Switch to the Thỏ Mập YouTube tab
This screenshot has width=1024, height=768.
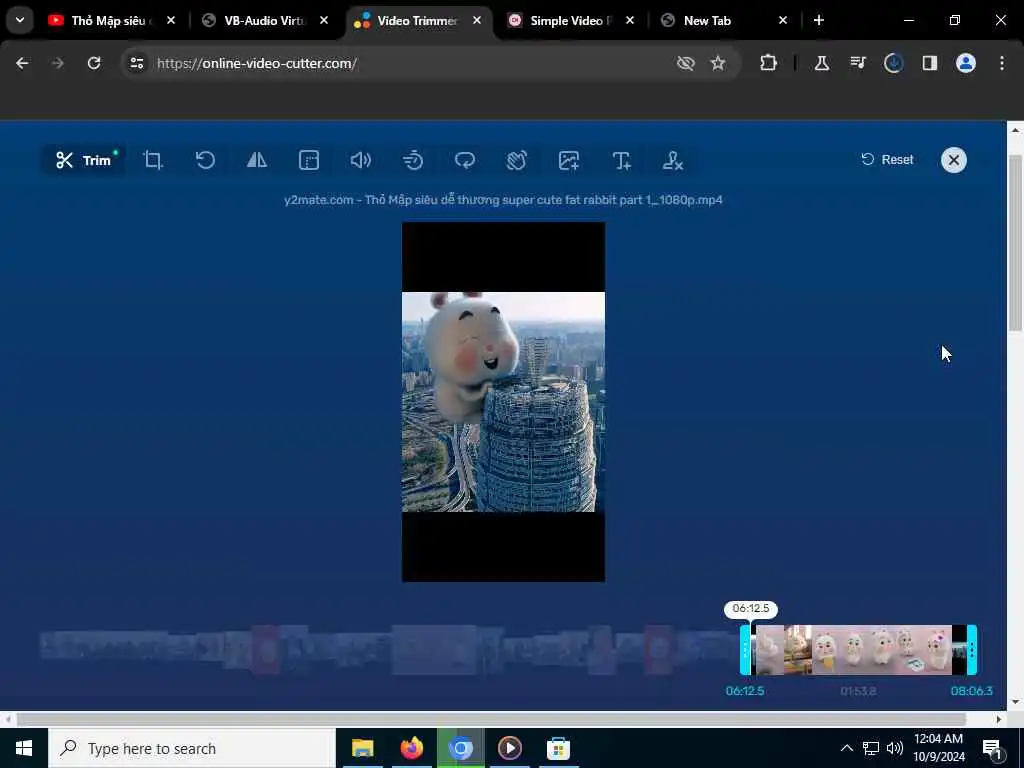111,21
